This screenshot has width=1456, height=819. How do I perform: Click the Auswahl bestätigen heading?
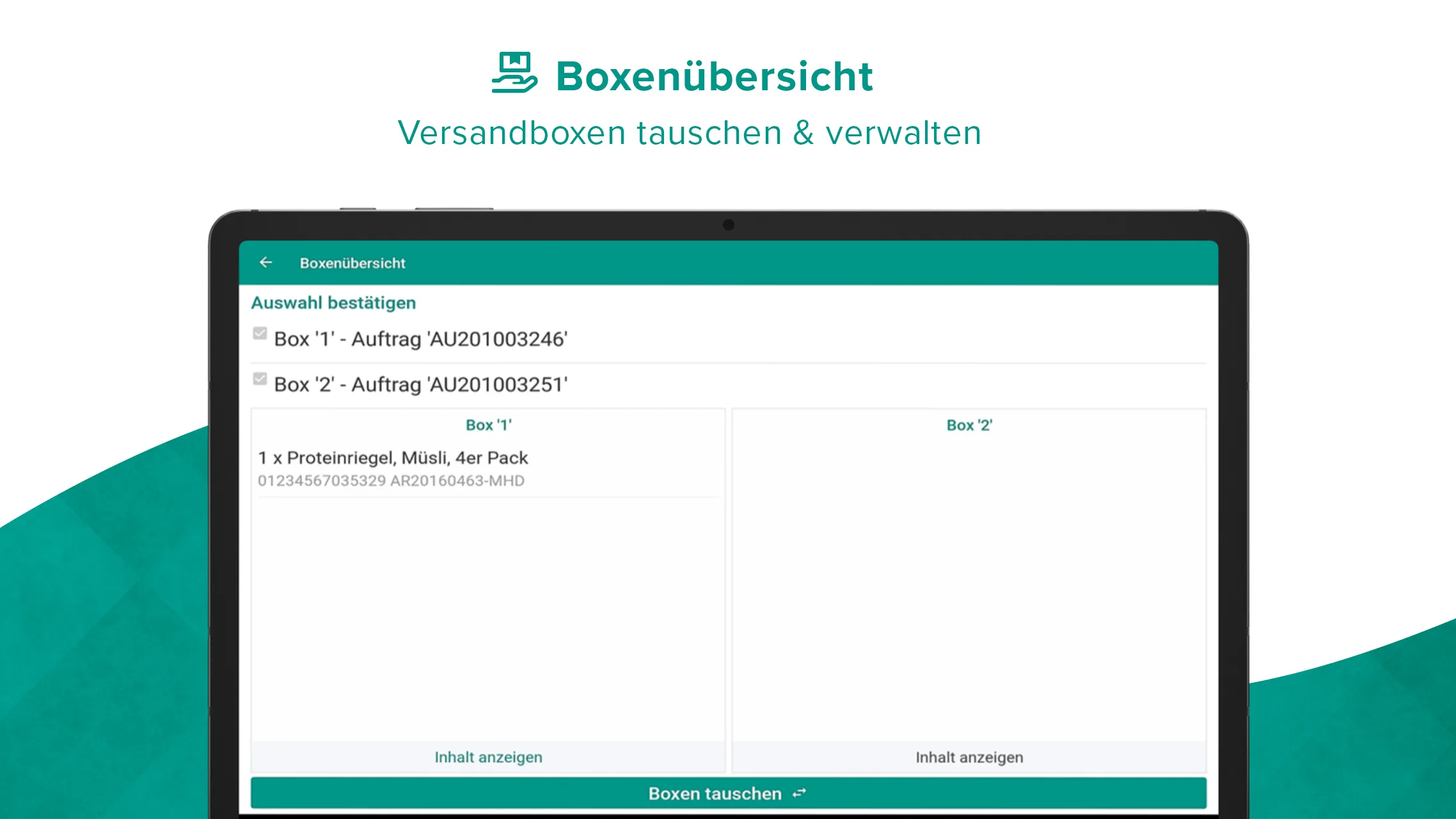click(333, 303)
